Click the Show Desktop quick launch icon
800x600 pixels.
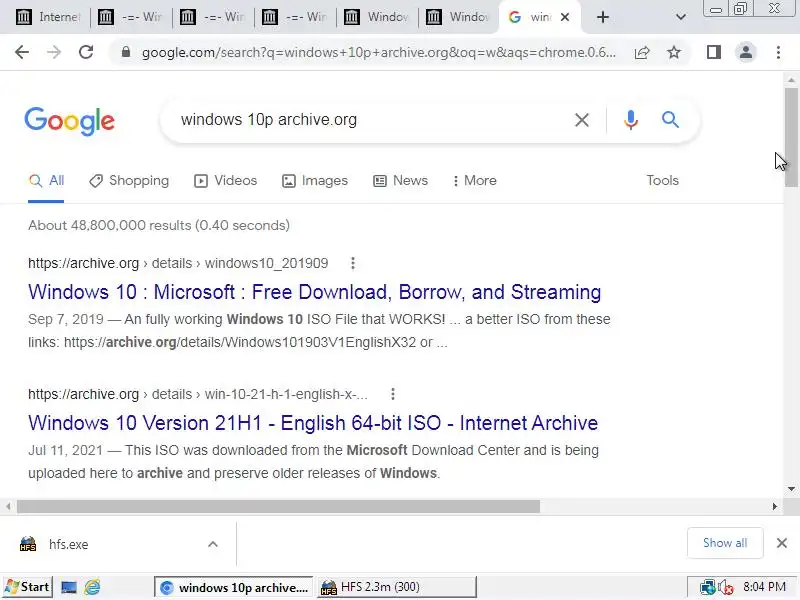[x=69, y=587]
